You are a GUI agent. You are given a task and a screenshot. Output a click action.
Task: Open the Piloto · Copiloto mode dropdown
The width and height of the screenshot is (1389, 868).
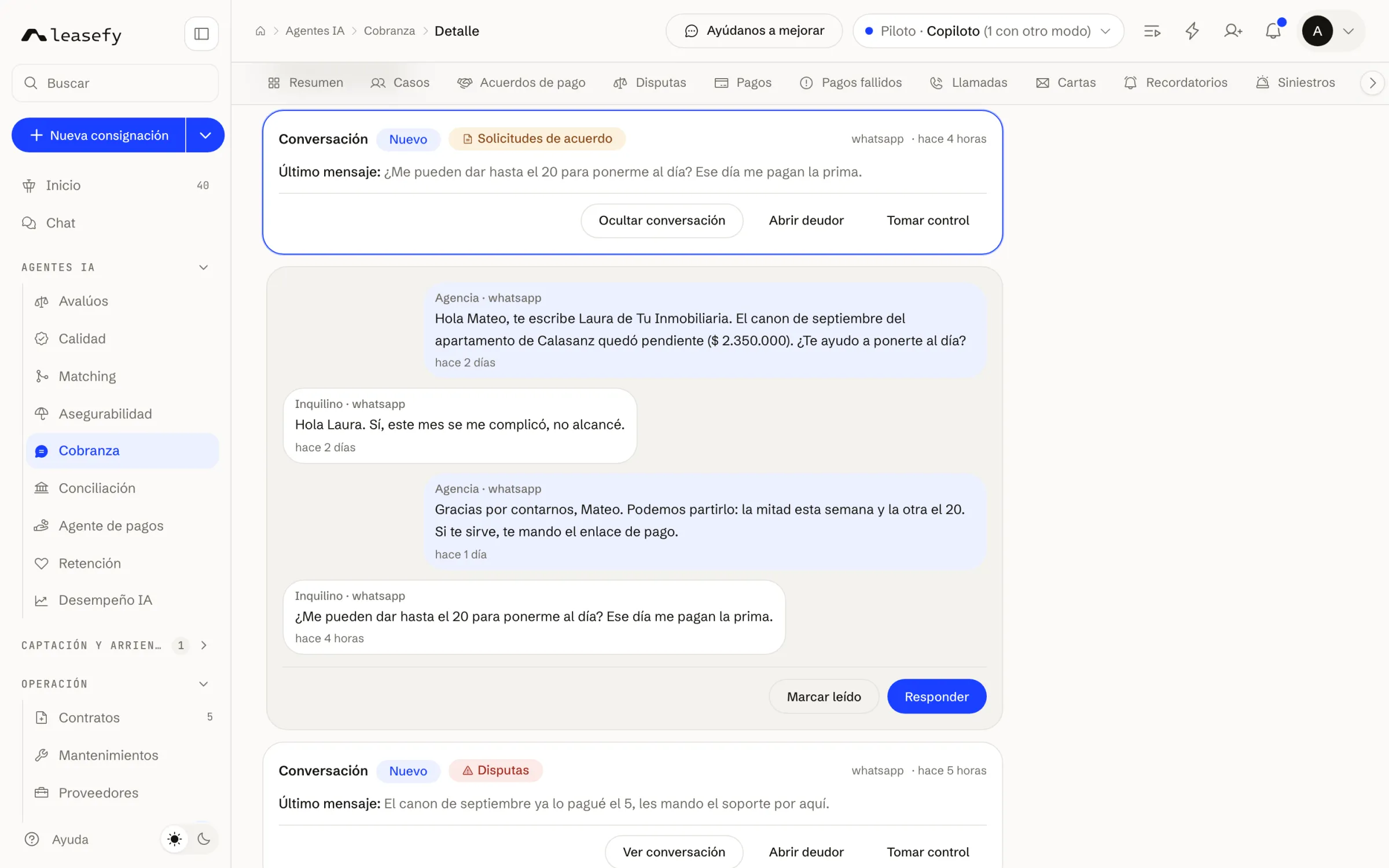pyautogui.click(x=989, y=31)
